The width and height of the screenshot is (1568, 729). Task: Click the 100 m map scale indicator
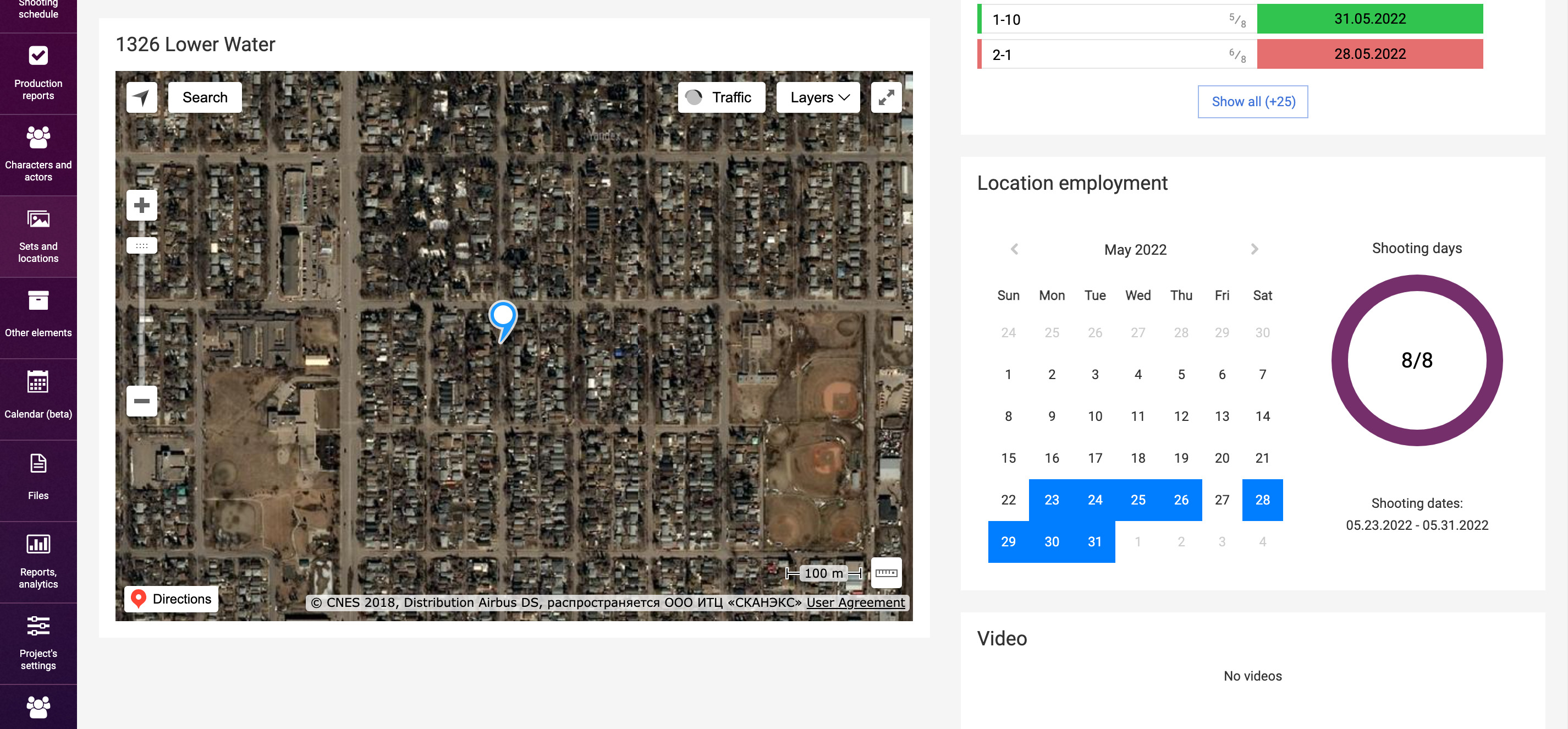coord(823,573)
